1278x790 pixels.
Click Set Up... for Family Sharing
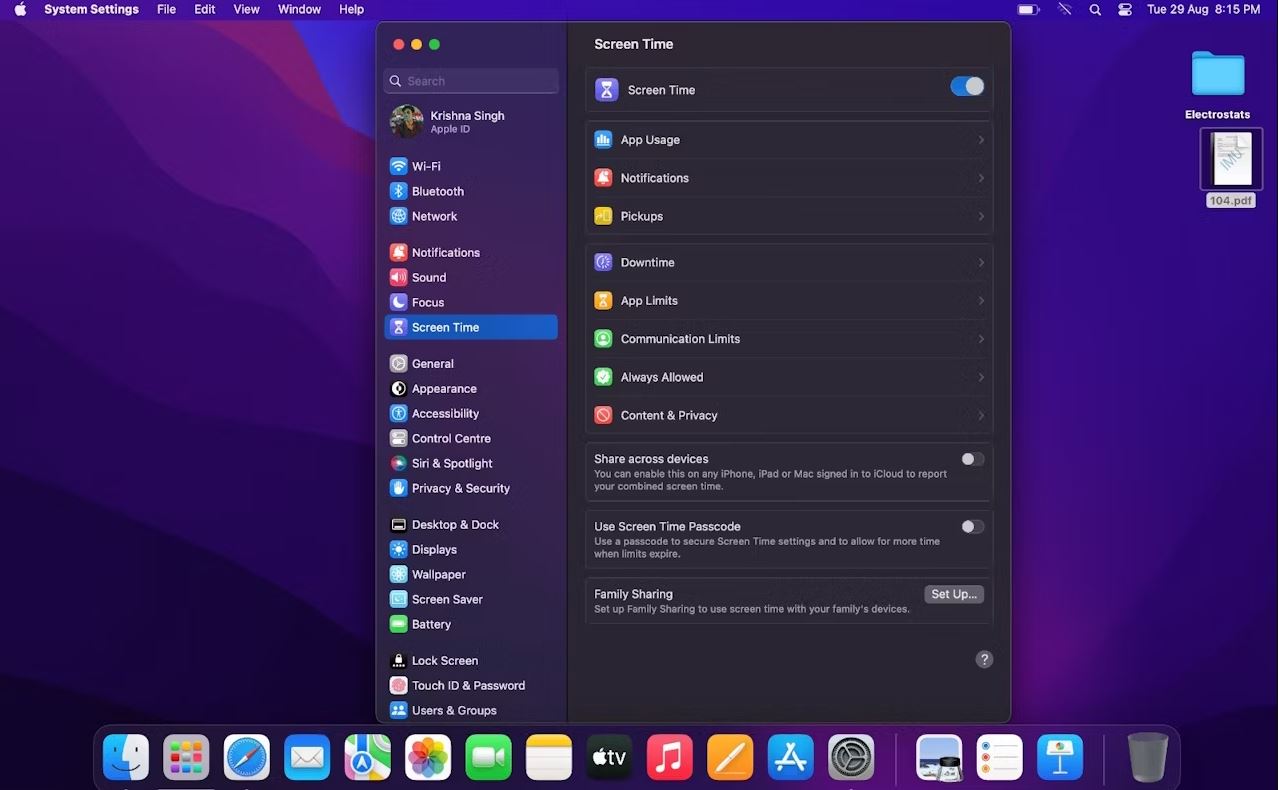(954, 594)
